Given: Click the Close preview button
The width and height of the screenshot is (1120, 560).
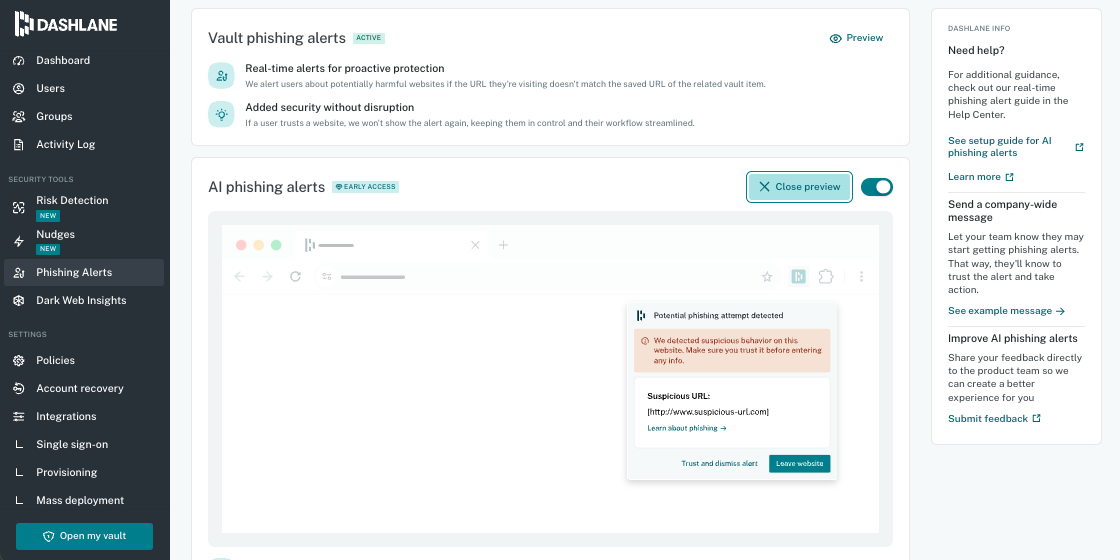Looking at the screenshot, I should point(799,187).
